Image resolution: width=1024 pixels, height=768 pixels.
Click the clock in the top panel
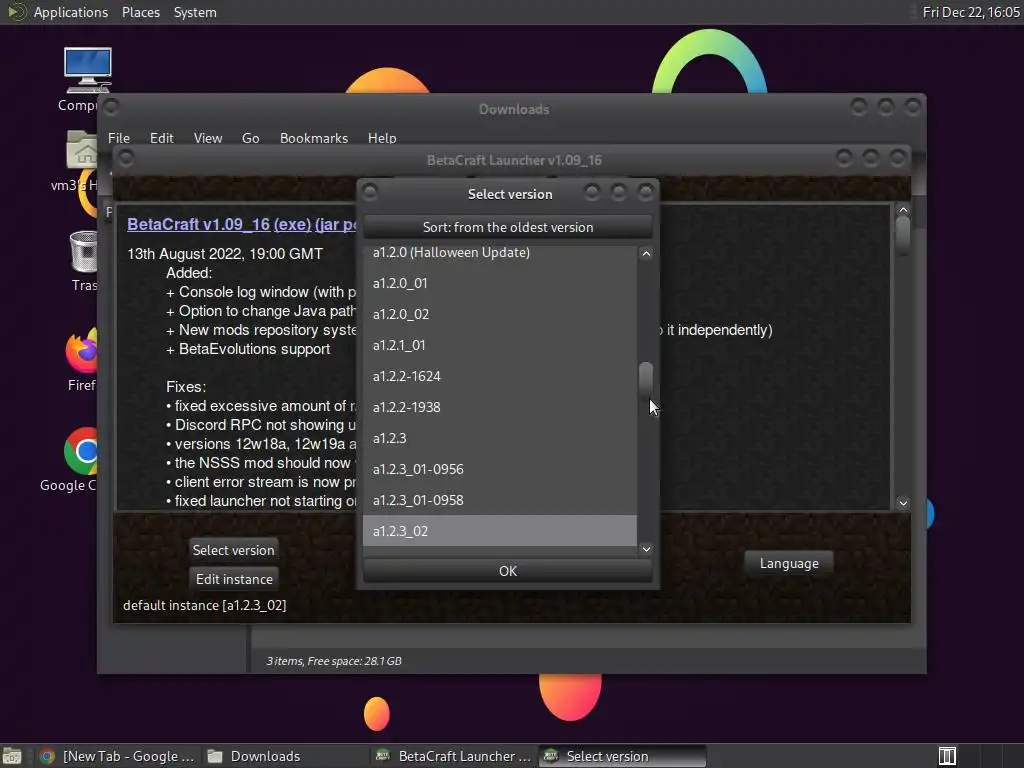click(970, 12)
